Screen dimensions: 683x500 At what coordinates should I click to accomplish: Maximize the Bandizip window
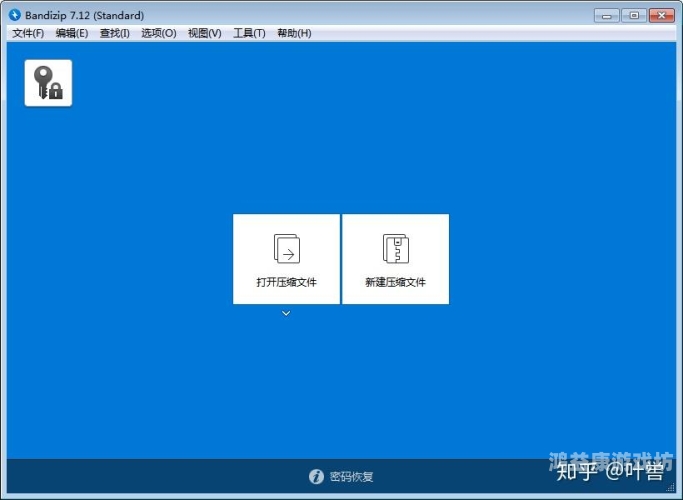click(634, 16)
